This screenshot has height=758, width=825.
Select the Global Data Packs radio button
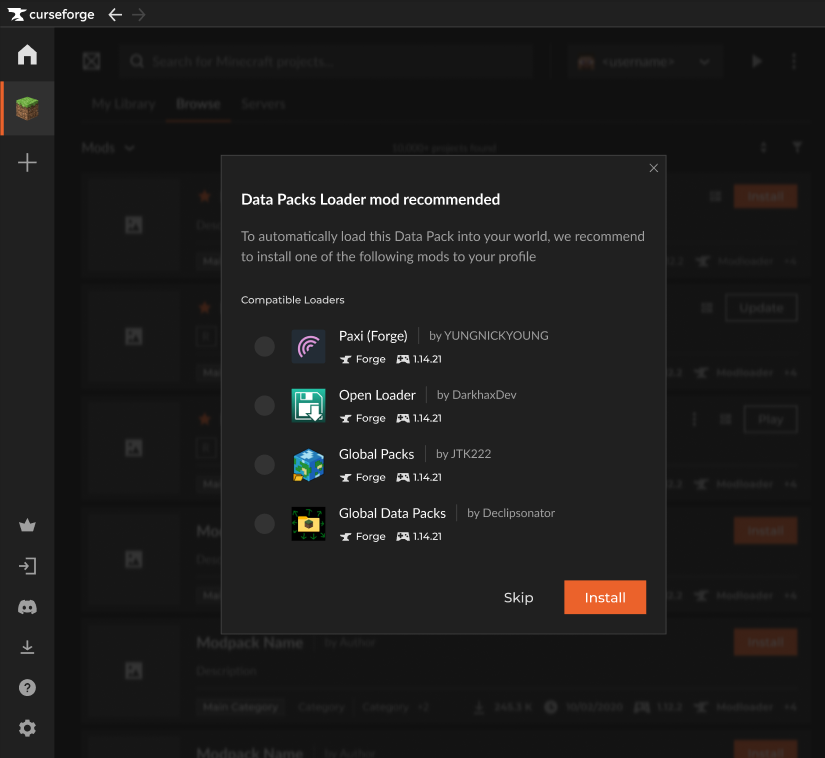265,523
